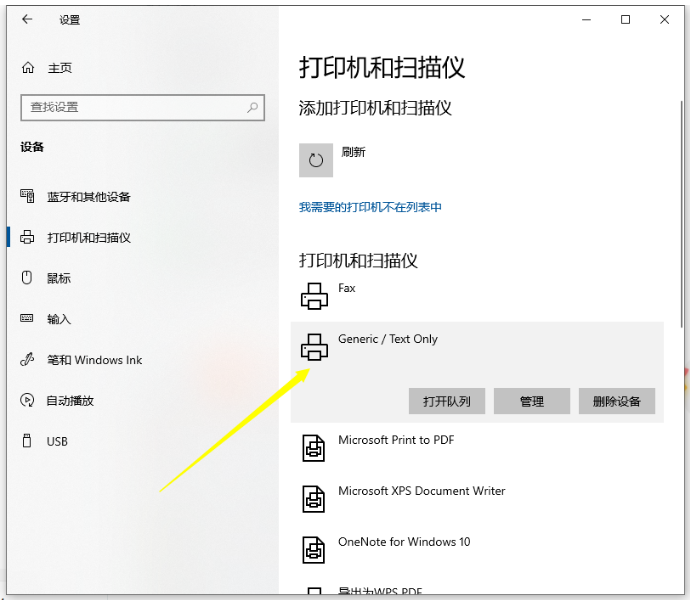Open Bluetooth and other devices page
This screenshot has height=600, width=690.
tap(88, 197)
